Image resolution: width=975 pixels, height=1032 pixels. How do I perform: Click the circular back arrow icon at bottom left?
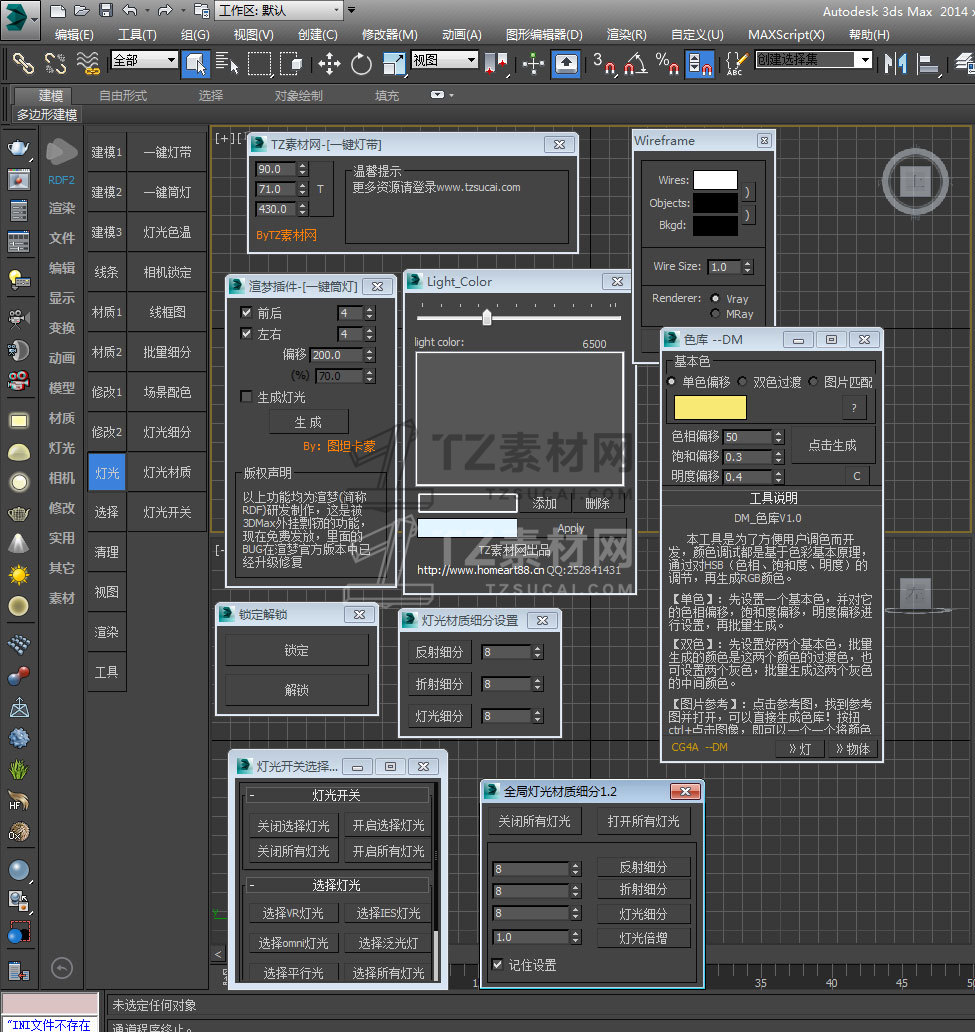click(x=62, y=968)
